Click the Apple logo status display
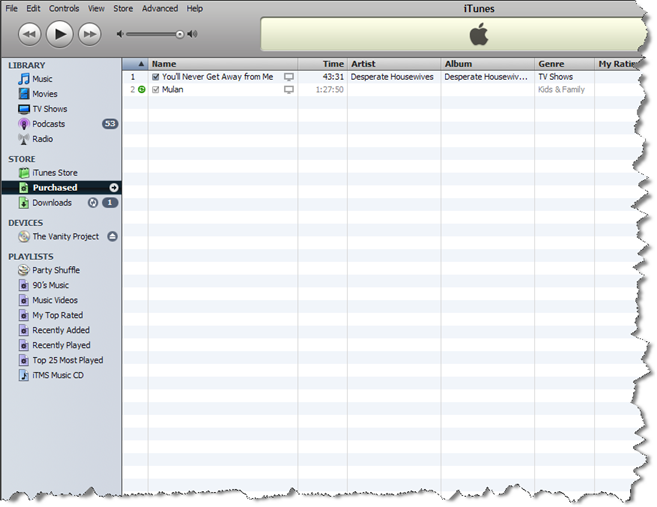The height and width of the screenshot is (507, 657). 479,34
